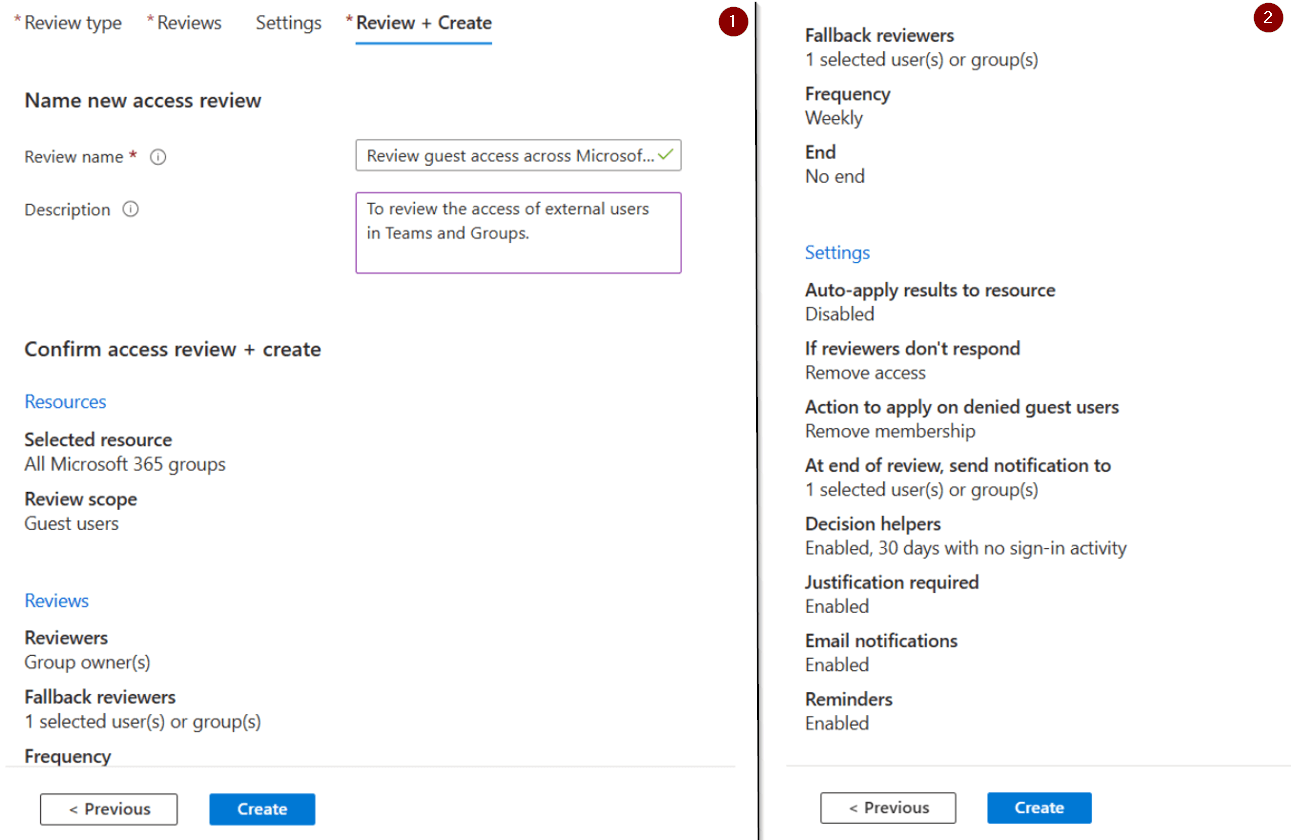Click into the Review name text field
The height and width of the screenshot is (840, 1291).
(508, 156)
